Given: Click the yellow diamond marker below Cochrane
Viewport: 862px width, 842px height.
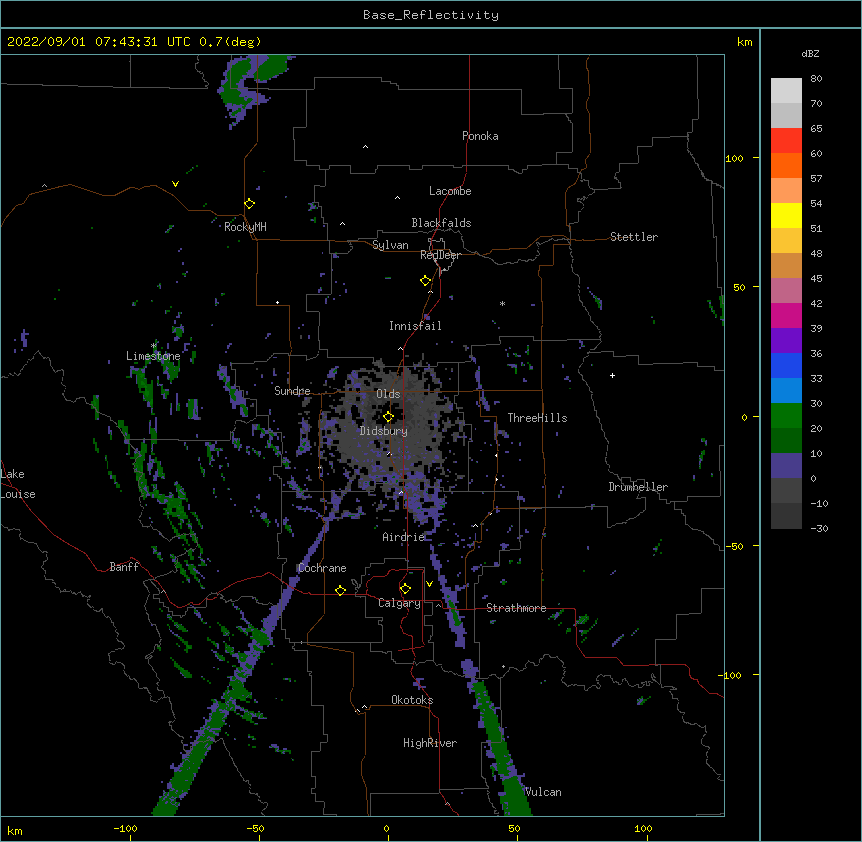Looking at the screenshot, I should (x=340, y=590).
